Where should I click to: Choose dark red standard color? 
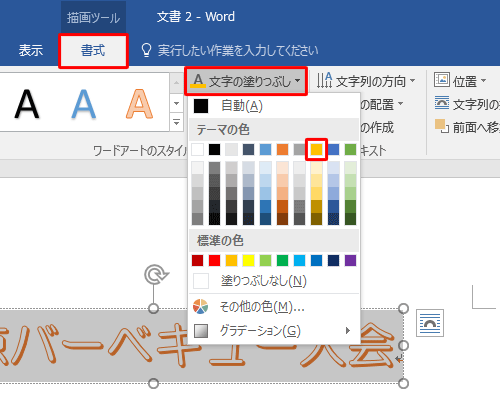[x=198, y=260]
